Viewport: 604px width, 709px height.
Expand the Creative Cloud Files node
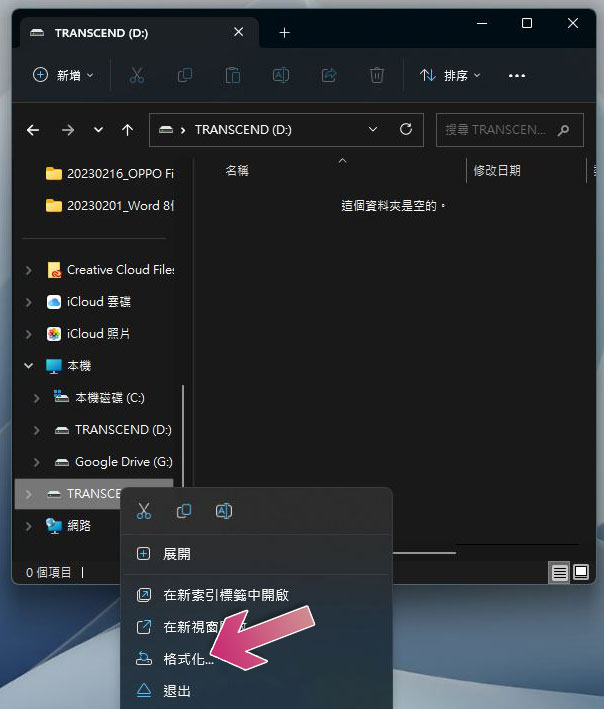[28, 270]
